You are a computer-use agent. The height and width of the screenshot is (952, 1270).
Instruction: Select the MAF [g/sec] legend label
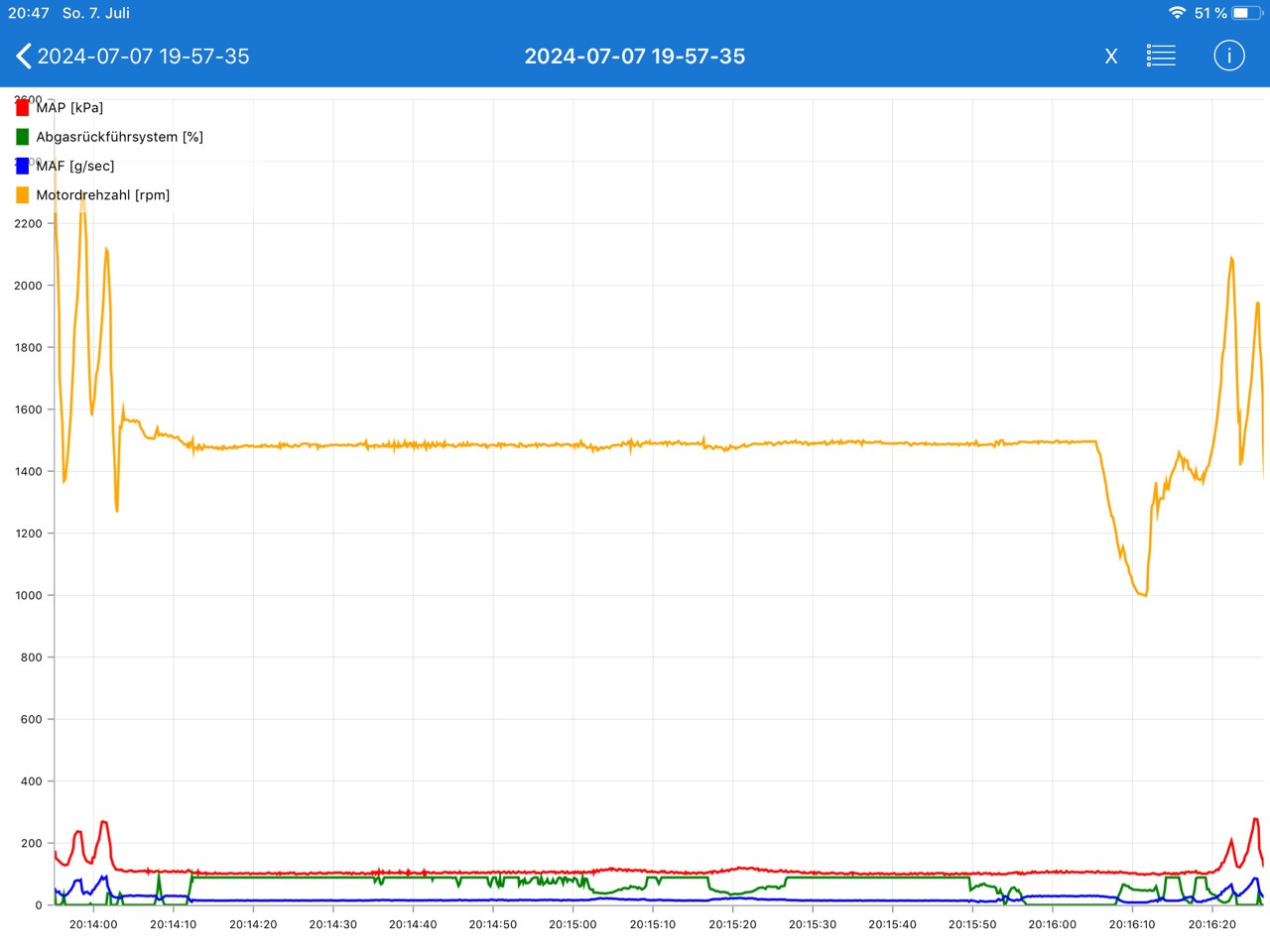pyautogui.click(x=75, y=166)
